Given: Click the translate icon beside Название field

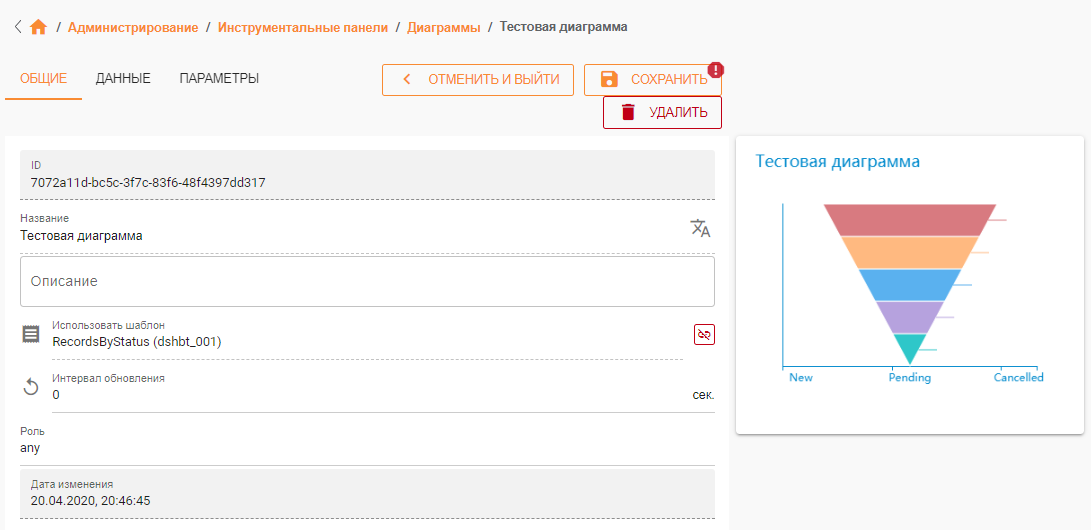Looking at the screenshot, I should pos(700,227).
